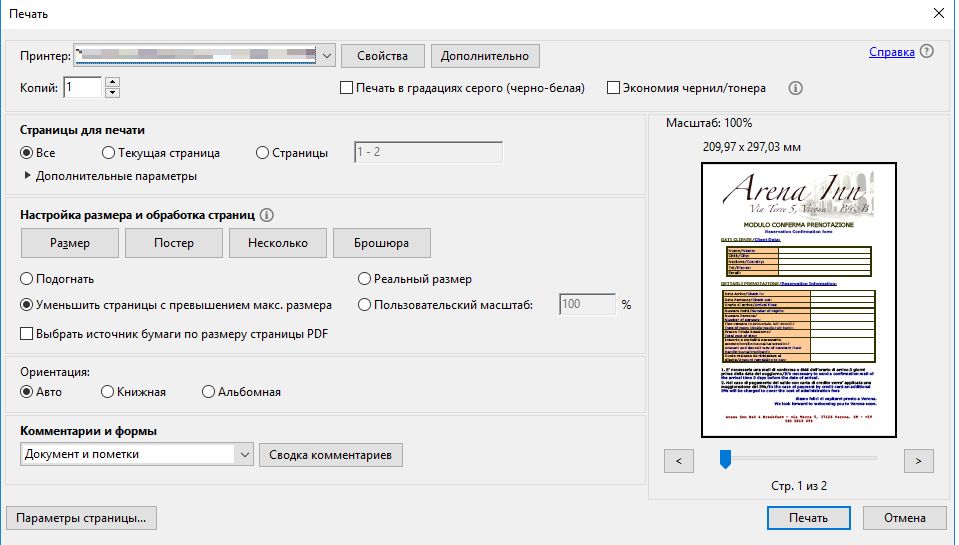The width and height of the screenshot is (959, 545).
Task: Go to the previous preview page arrow
Action: point(679,461)
